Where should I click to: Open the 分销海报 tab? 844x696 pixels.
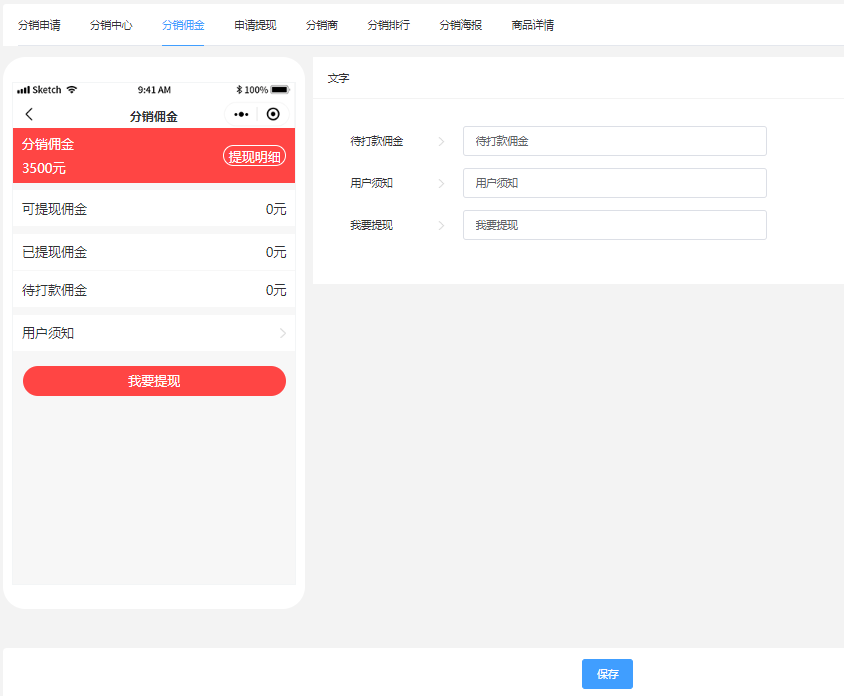click(461, 25)
